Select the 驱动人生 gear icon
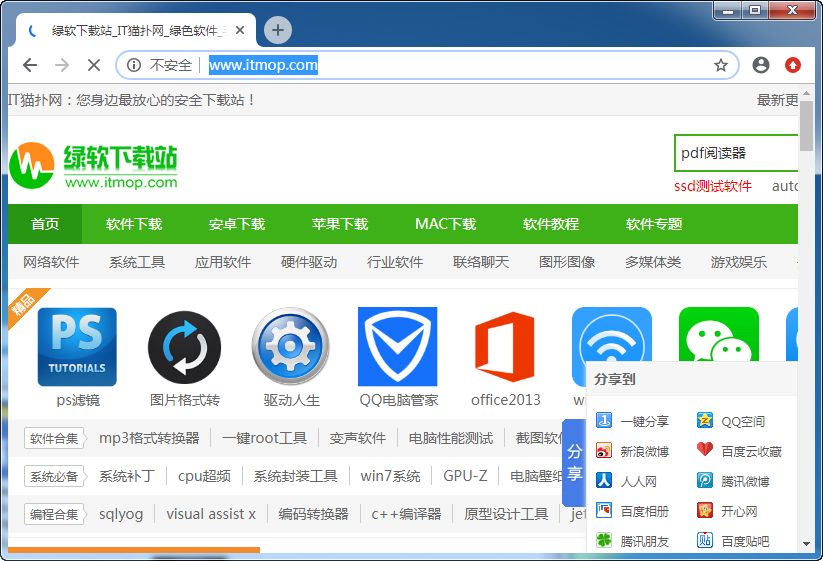Viewport: 823px width, 561px height. point(291,347)
